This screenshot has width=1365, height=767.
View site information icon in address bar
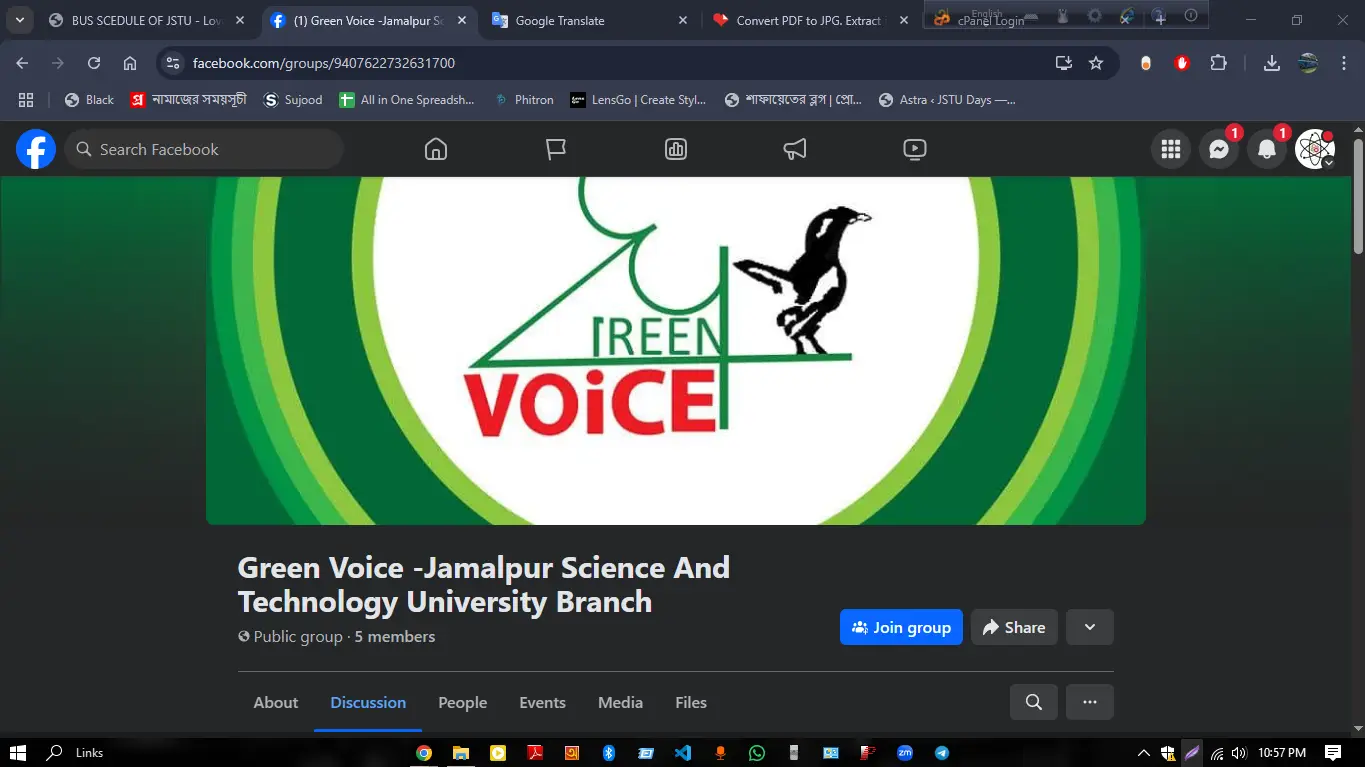[173, 63]
